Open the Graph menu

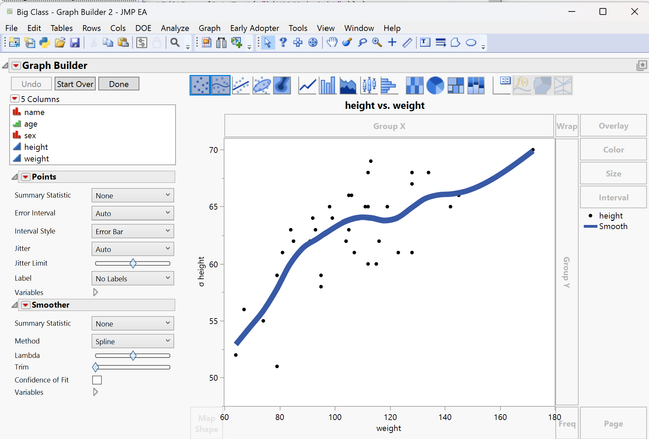[209, 28]
